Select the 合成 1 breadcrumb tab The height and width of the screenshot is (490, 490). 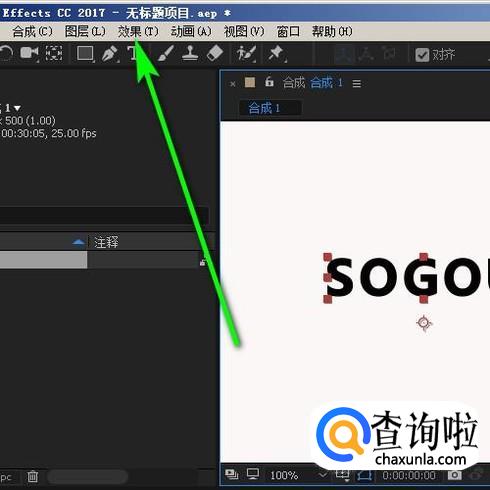click(x=270, y=108)
